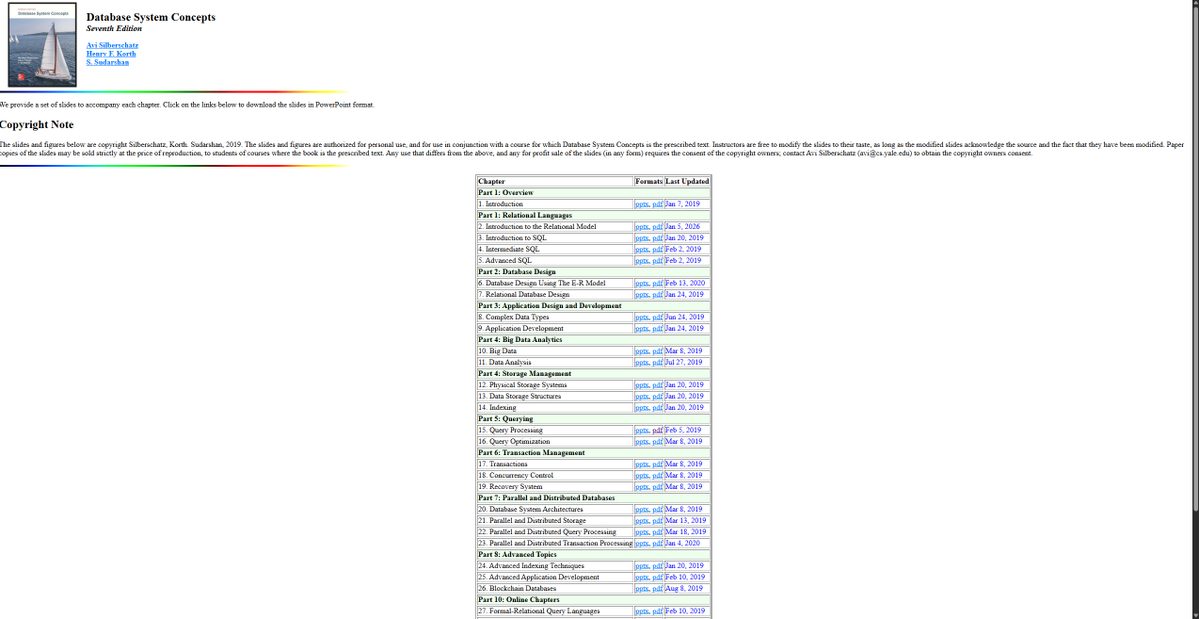Image resolution: width=1199 pixels, height=619 pixels.
Task: Download pdf for 3. Introduction to SQL
Action: pyautogui.click(x=657, y=238)
